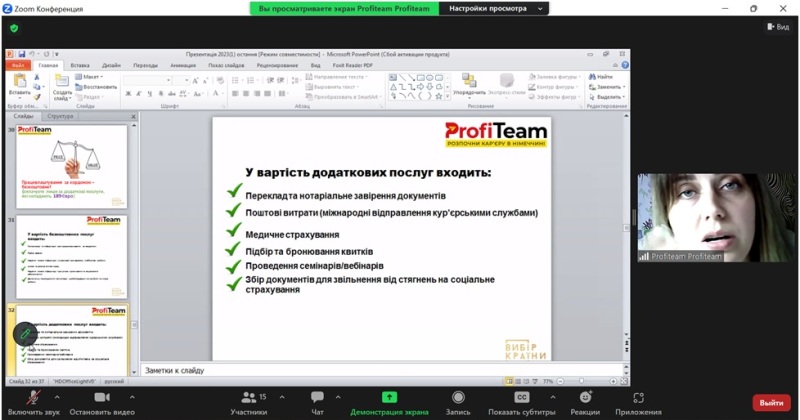Switch to the Вставка ribbon tab
Image resolution: width=800 pixels, height=420 pixels.
80,65
